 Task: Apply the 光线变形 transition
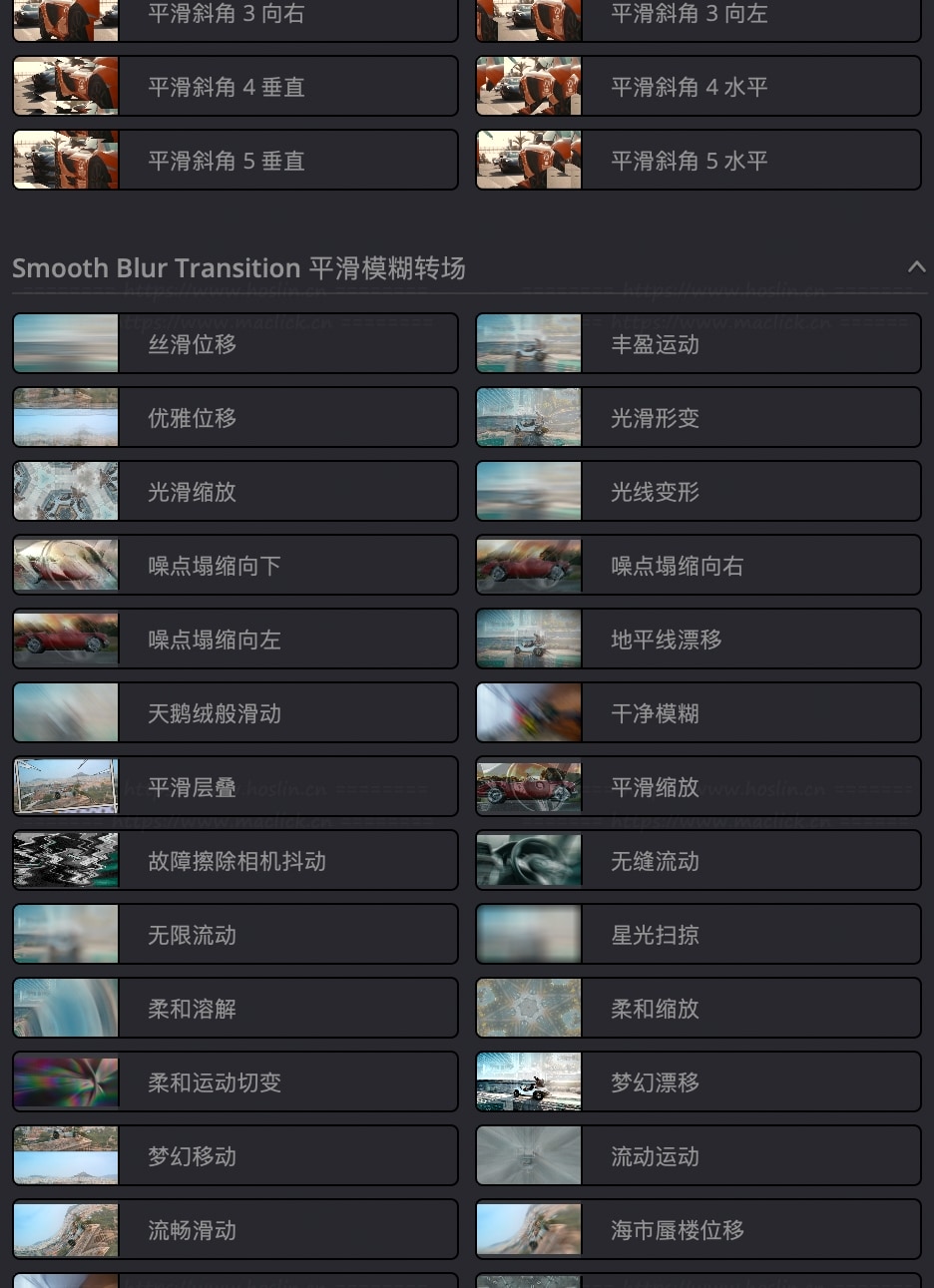[x=699, y=492]
